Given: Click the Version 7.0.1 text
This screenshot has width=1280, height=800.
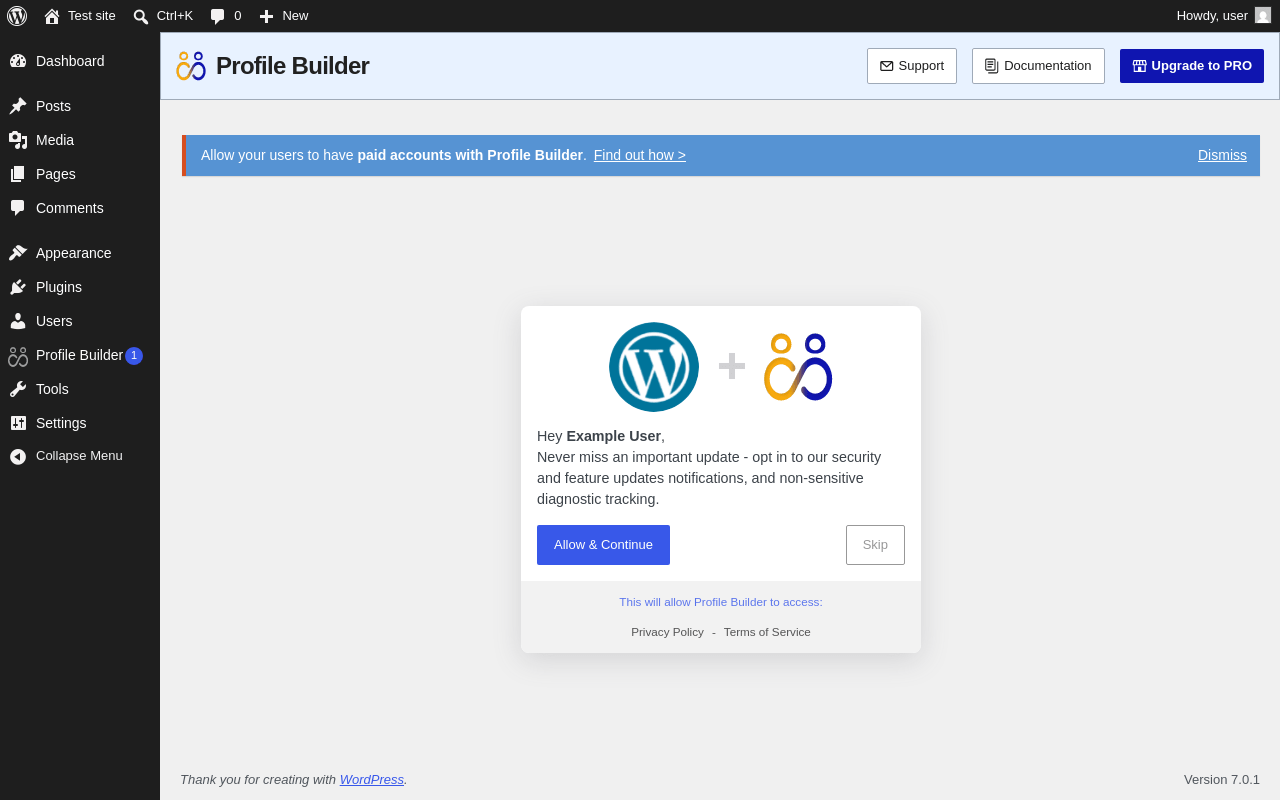Looking at the screenshot, I should click(1222, 779).
